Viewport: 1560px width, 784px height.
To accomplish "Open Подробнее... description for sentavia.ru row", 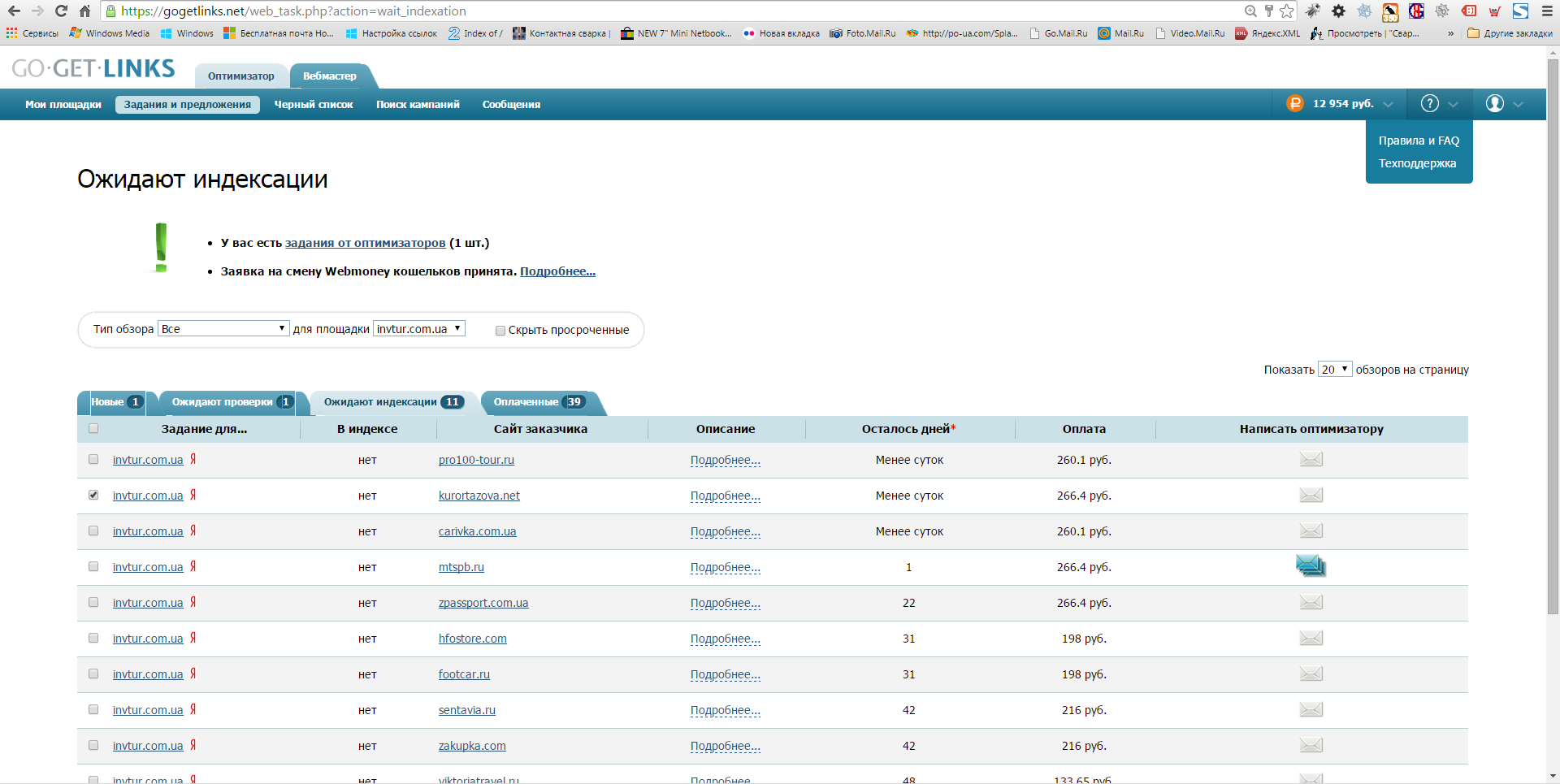I will [726, 710].
